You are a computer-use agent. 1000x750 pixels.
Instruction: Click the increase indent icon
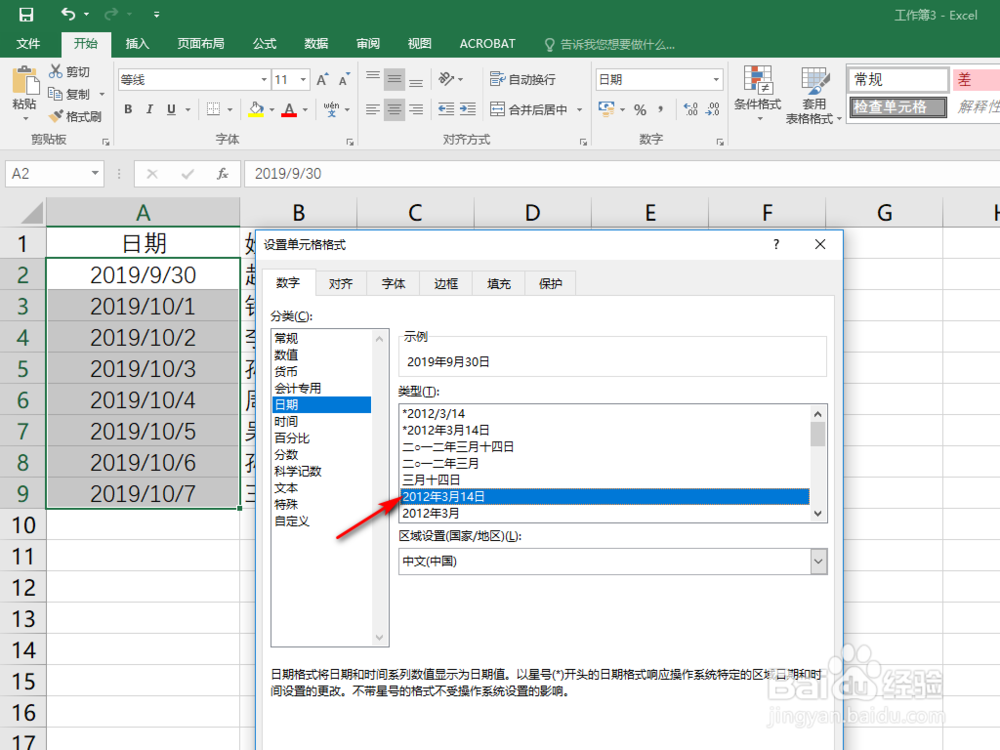467,109
